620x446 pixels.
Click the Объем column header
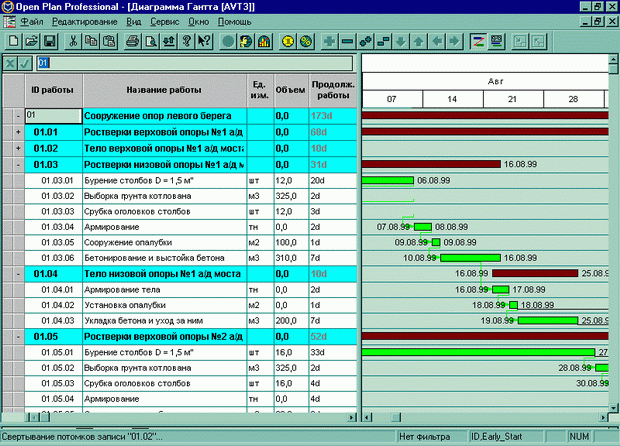[x=290, y=91]
